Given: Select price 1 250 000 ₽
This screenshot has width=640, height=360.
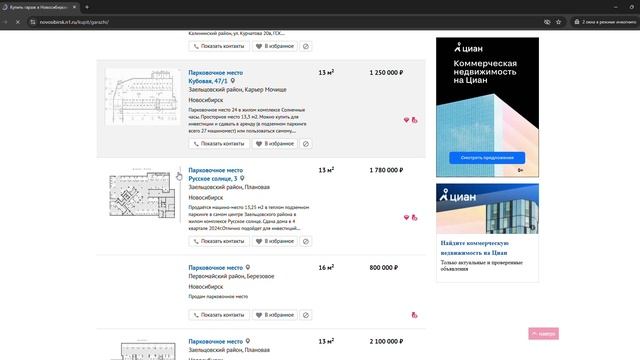Looking at the screenshot, I should point(386,73).
